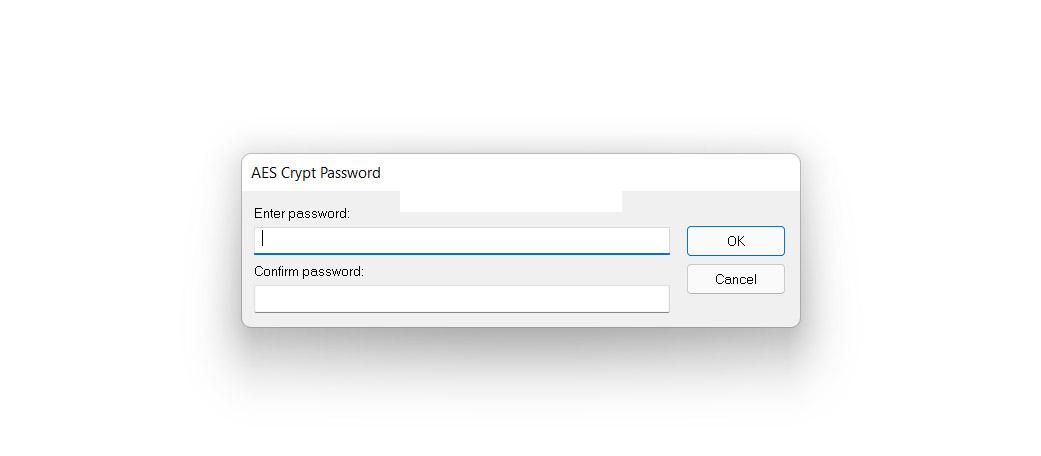The image size is (1041, 456).
Task: Abort encryption using the Cancel button
Action: [735, 279]
